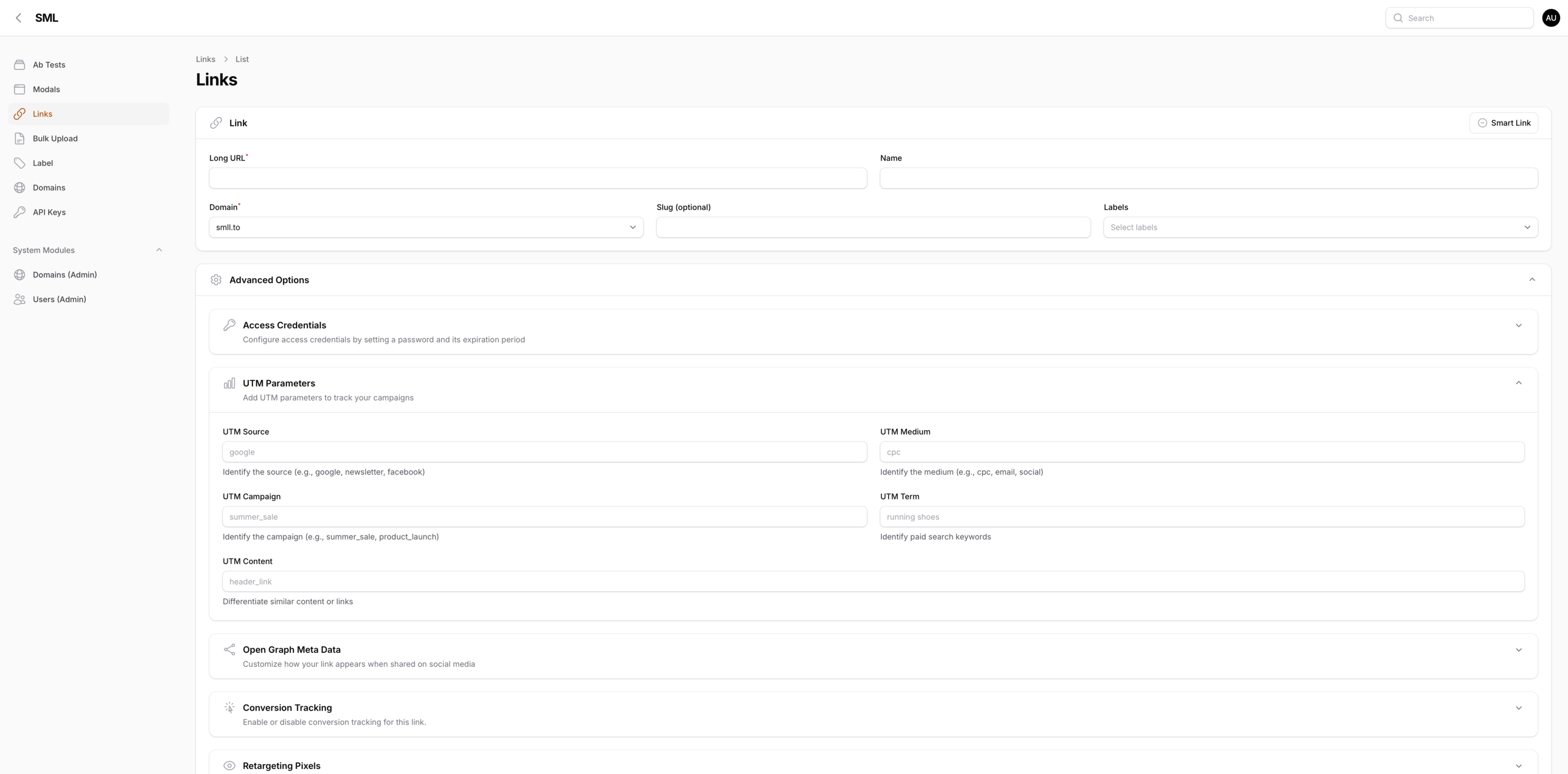Click the back arrow next to SML

tap(18, 18)
